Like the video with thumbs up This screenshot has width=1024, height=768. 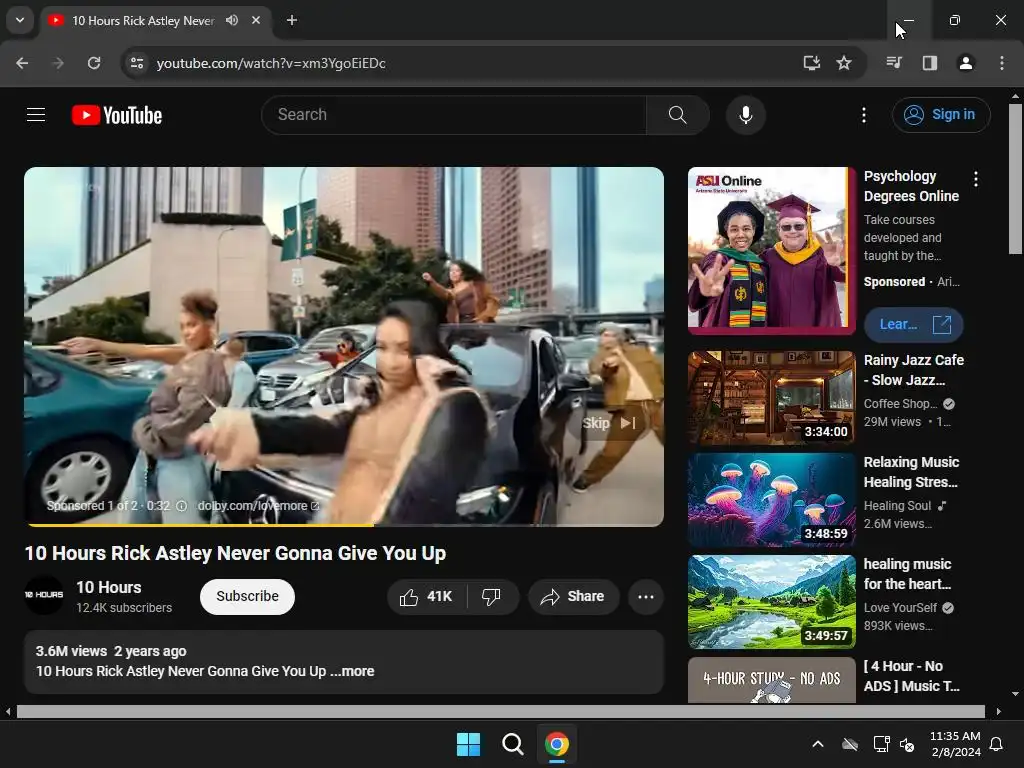pos(427,596)
